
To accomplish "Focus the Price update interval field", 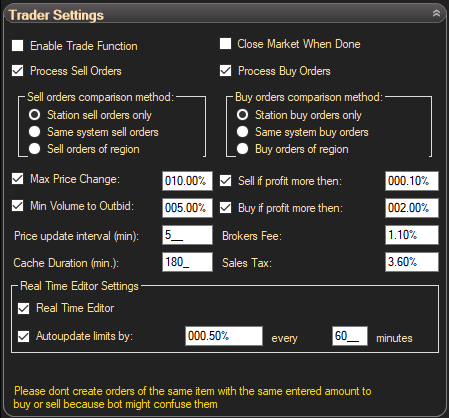I will 187,235.
